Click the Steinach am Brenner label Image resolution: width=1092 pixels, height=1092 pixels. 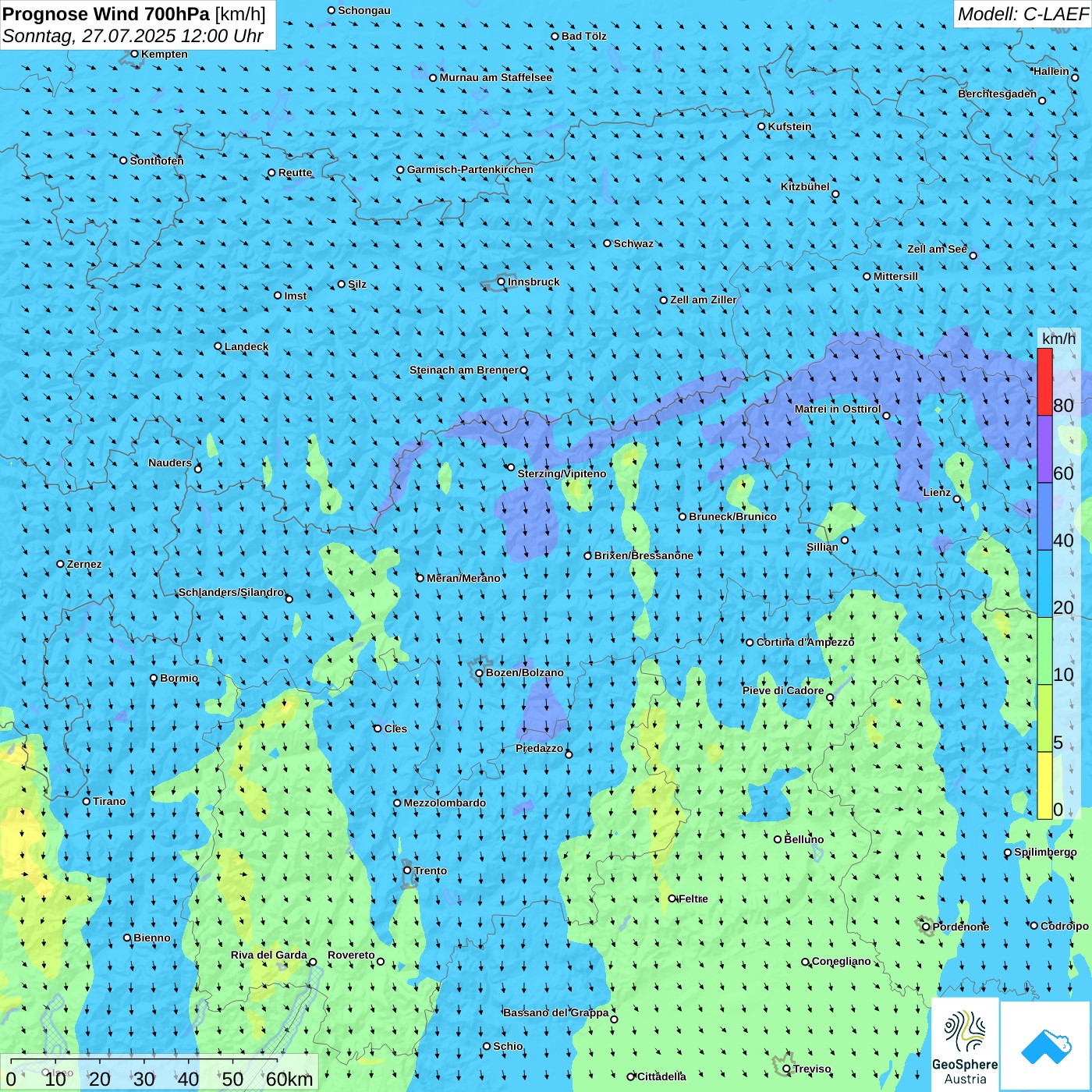click(x=464, y=370)
